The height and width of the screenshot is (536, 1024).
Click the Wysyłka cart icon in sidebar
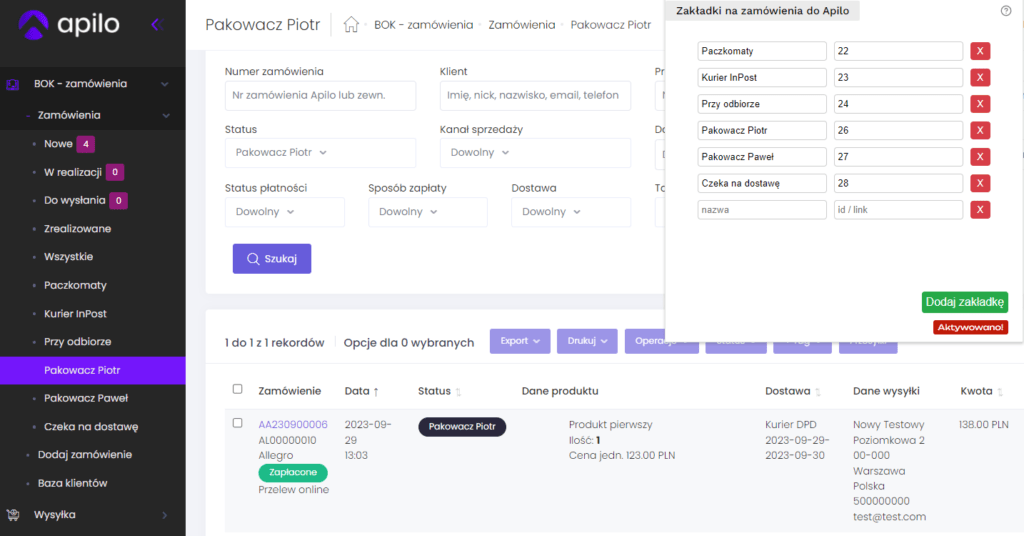[13, 515]
